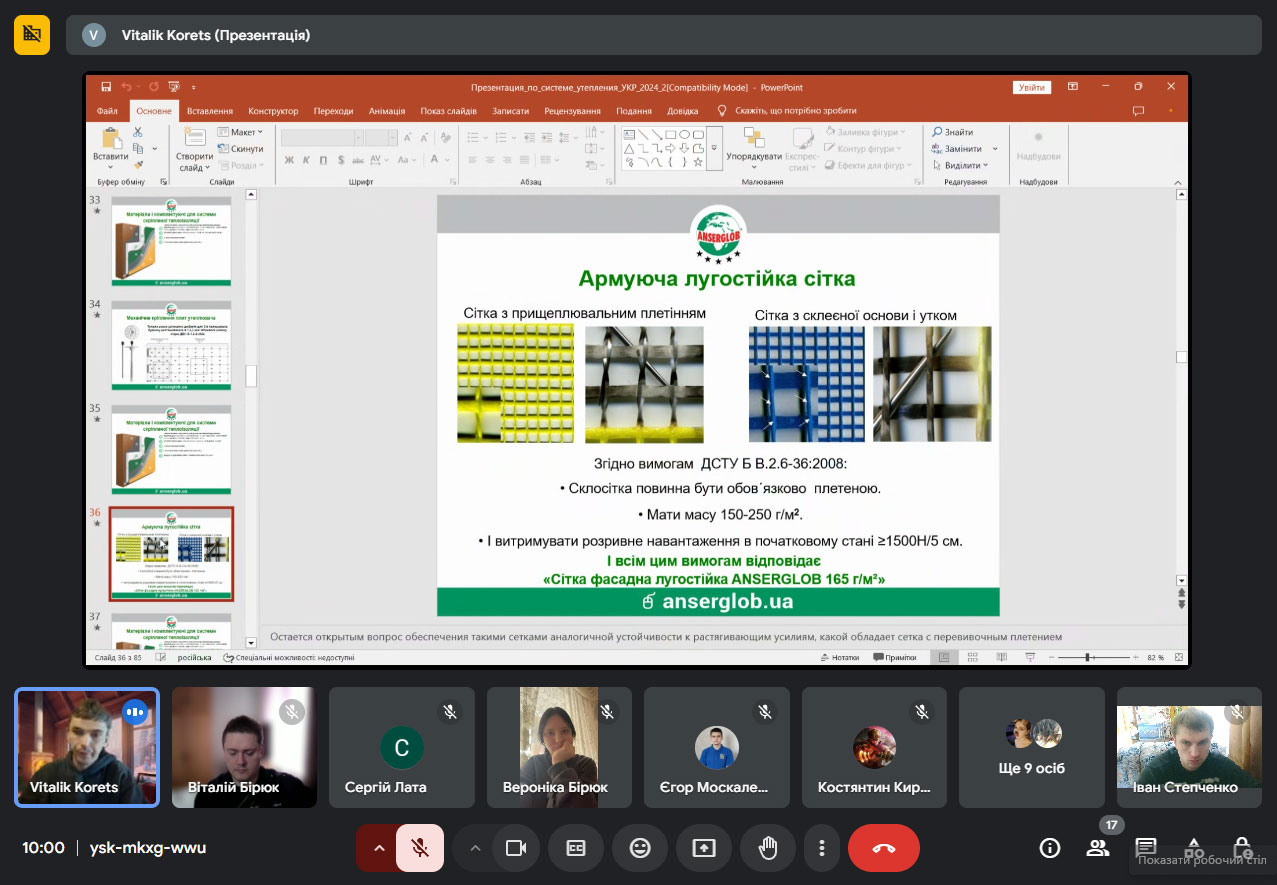Switch to the Анімація ribbon tab
The width and height of the screenshot is (1277, 885).
pyautogui.click(x=387, y=111)
